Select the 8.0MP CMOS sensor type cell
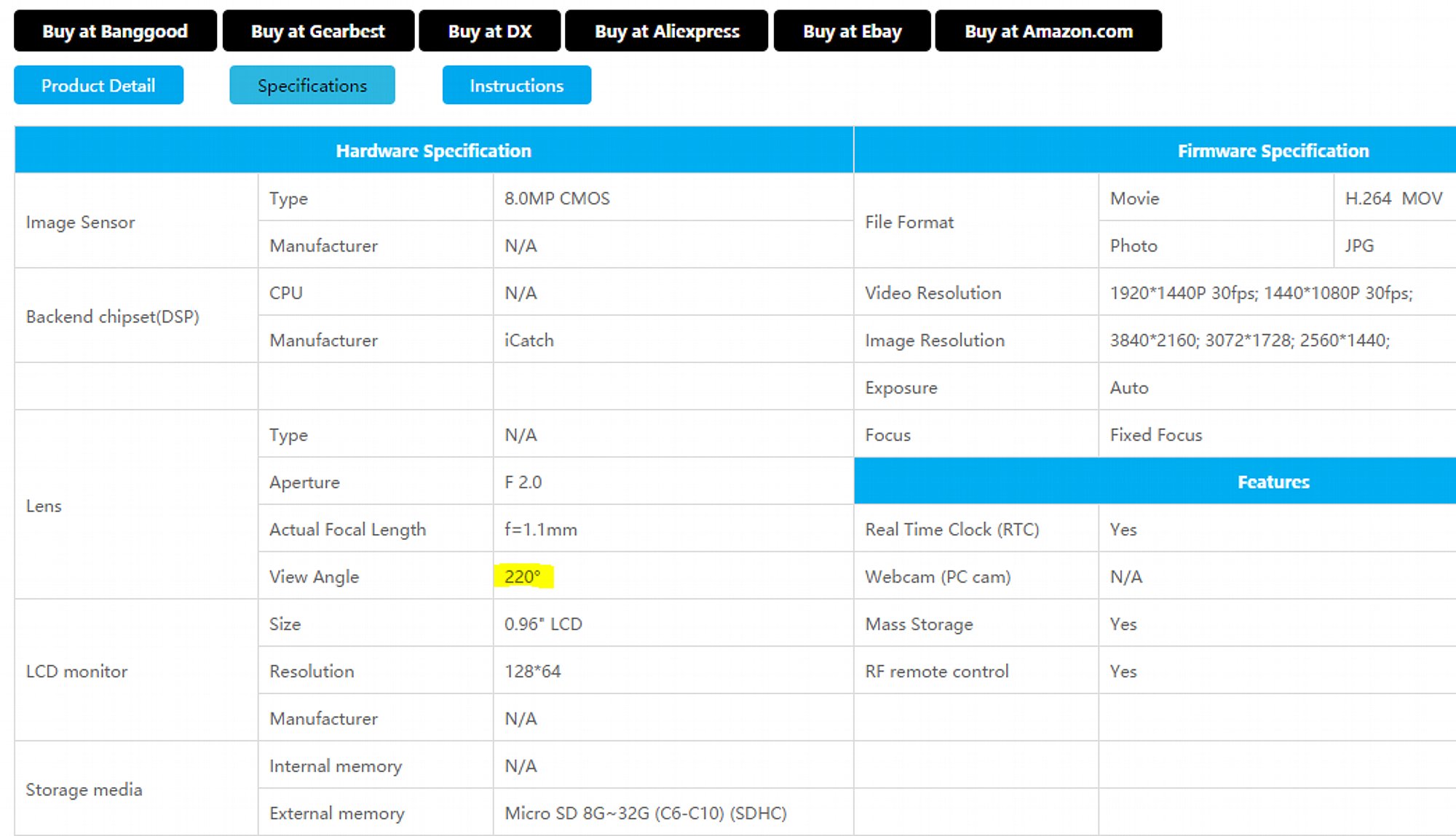The image size is (1456, 836). point(557,198)
